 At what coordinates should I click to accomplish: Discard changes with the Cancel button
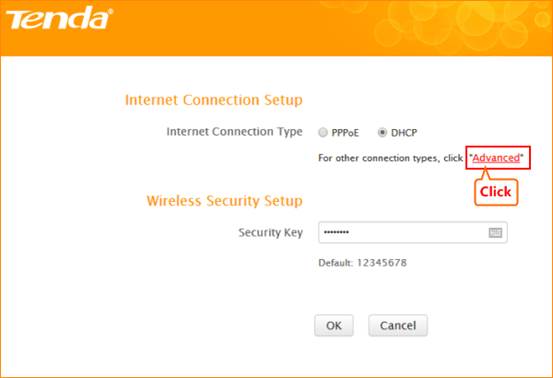coord(398,325)
